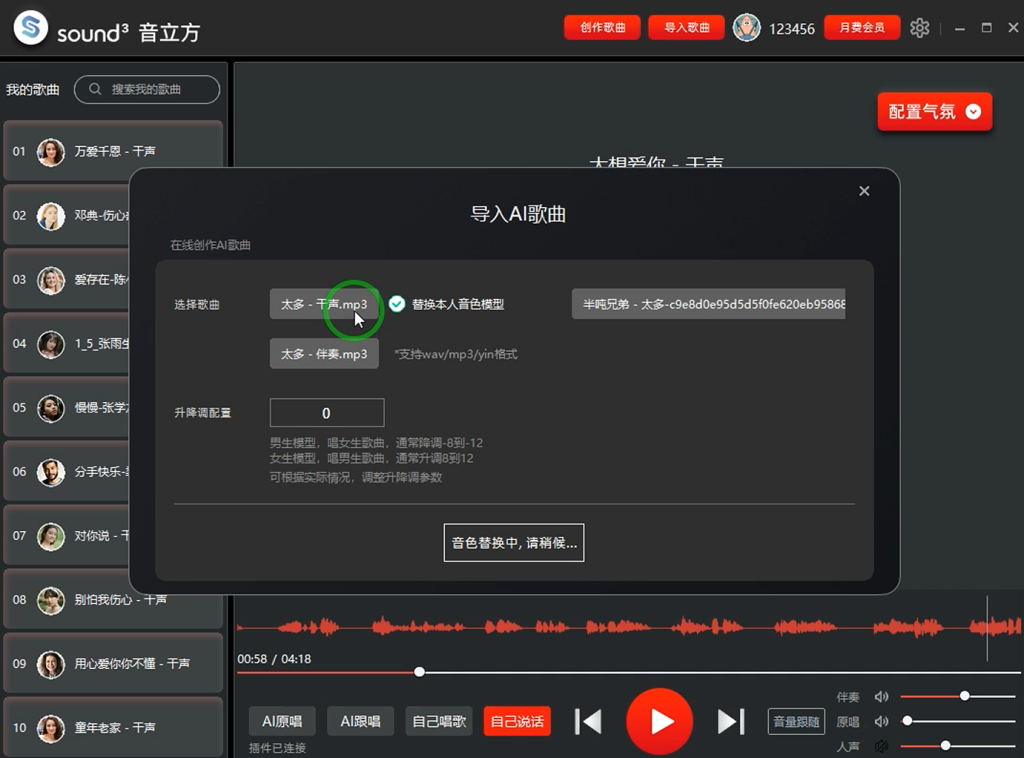Open the 配置气氛 dropdown
This screenshot has width=1024, height=758.
[x=934, y=112]
